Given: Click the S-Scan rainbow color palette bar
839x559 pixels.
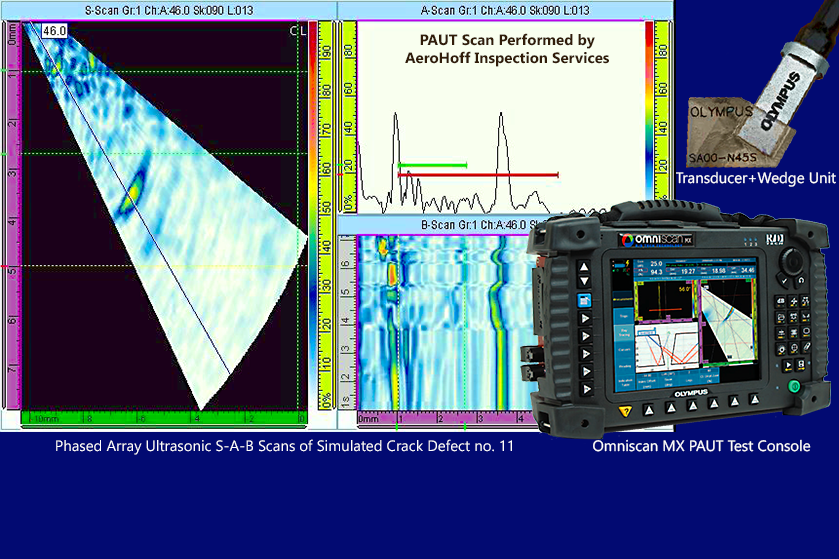Looking at the screenshot, I should tap(313, 215).
